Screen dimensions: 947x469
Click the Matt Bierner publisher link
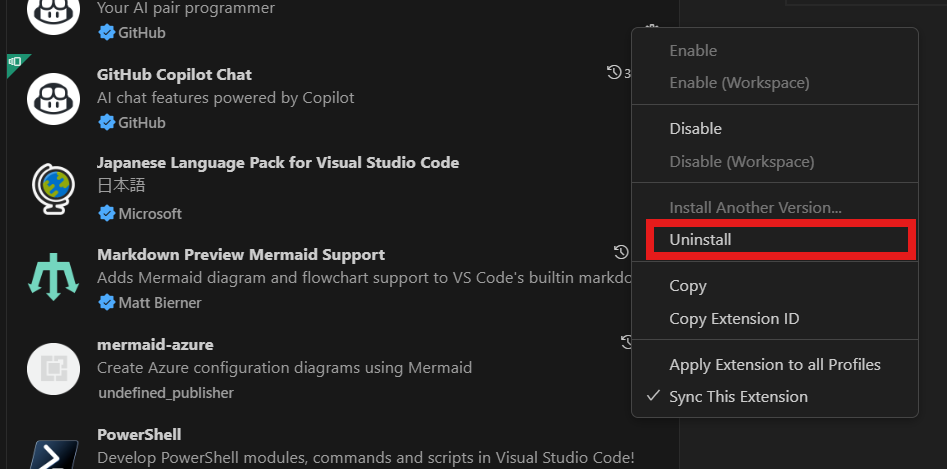(x=159, y=302)
